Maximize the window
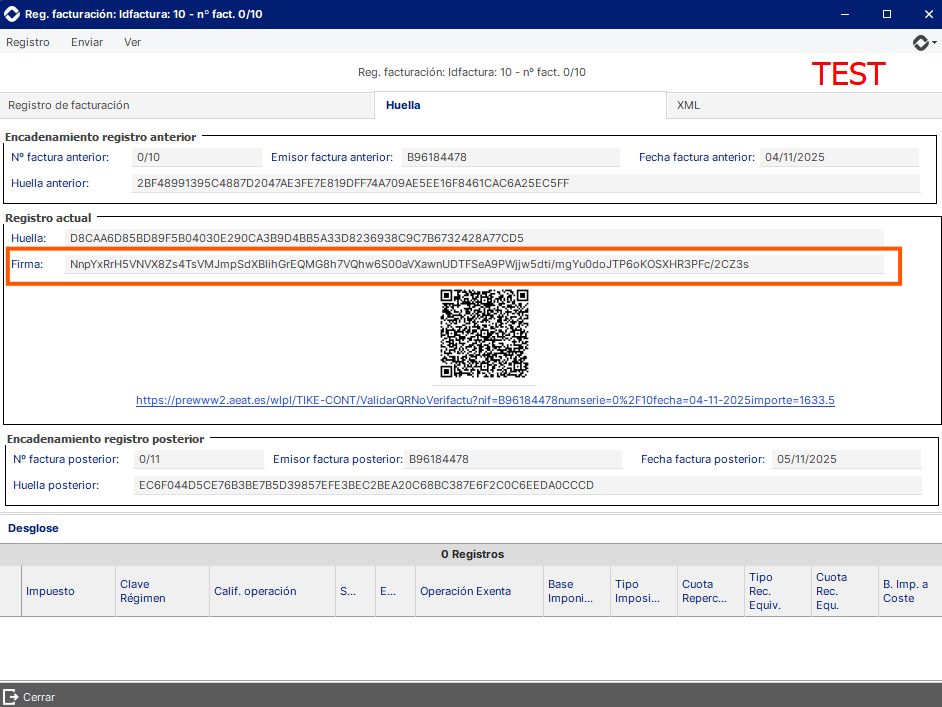The width and height of the screenshot is (942, 707). point(887,14)
